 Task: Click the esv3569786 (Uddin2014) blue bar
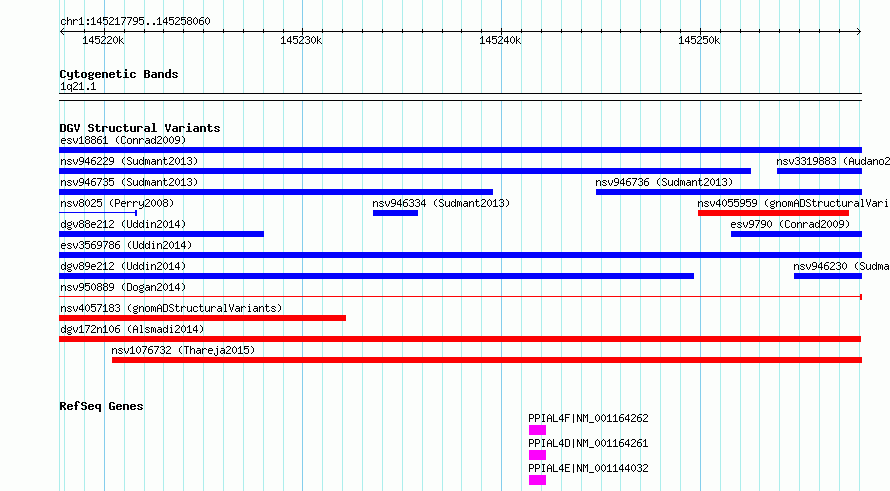tap(460, 255)
